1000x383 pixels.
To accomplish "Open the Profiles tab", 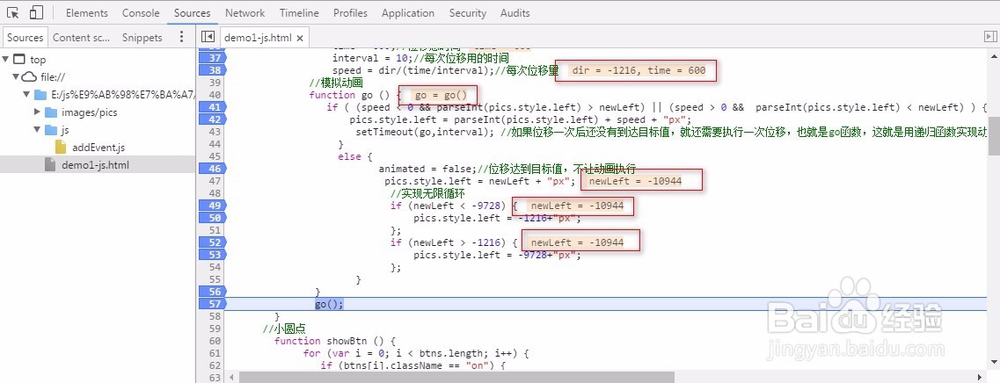I will pos(350,13).
